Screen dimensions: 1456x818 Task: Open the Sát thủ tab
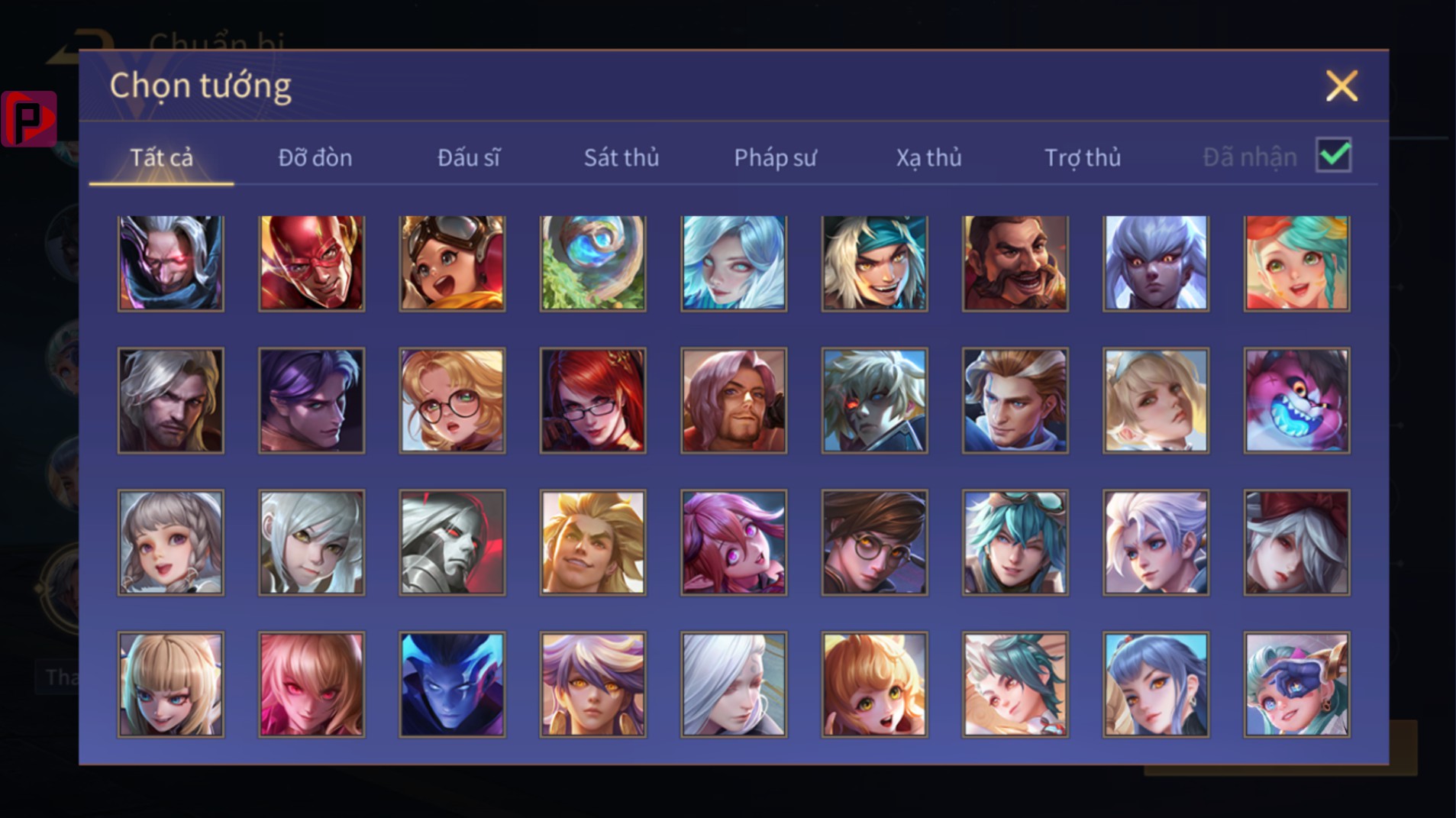pyautogui.click(x=621, y=157)
